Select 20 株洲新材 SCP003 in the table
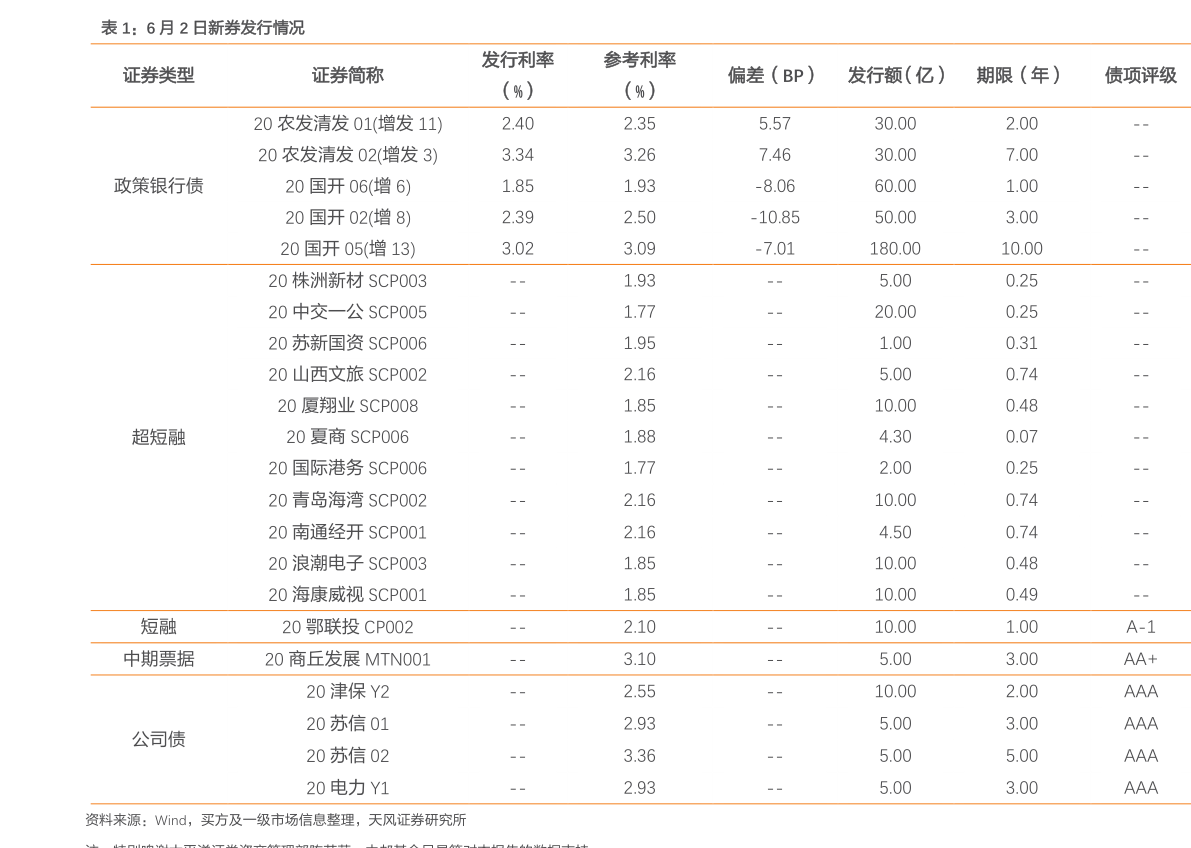The width and height of the screenshot is (1191, 848). 347,281
